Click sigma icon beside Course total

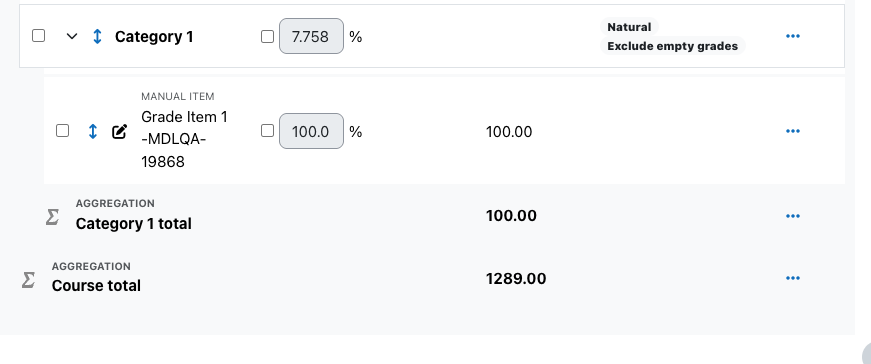click(28, 280)
